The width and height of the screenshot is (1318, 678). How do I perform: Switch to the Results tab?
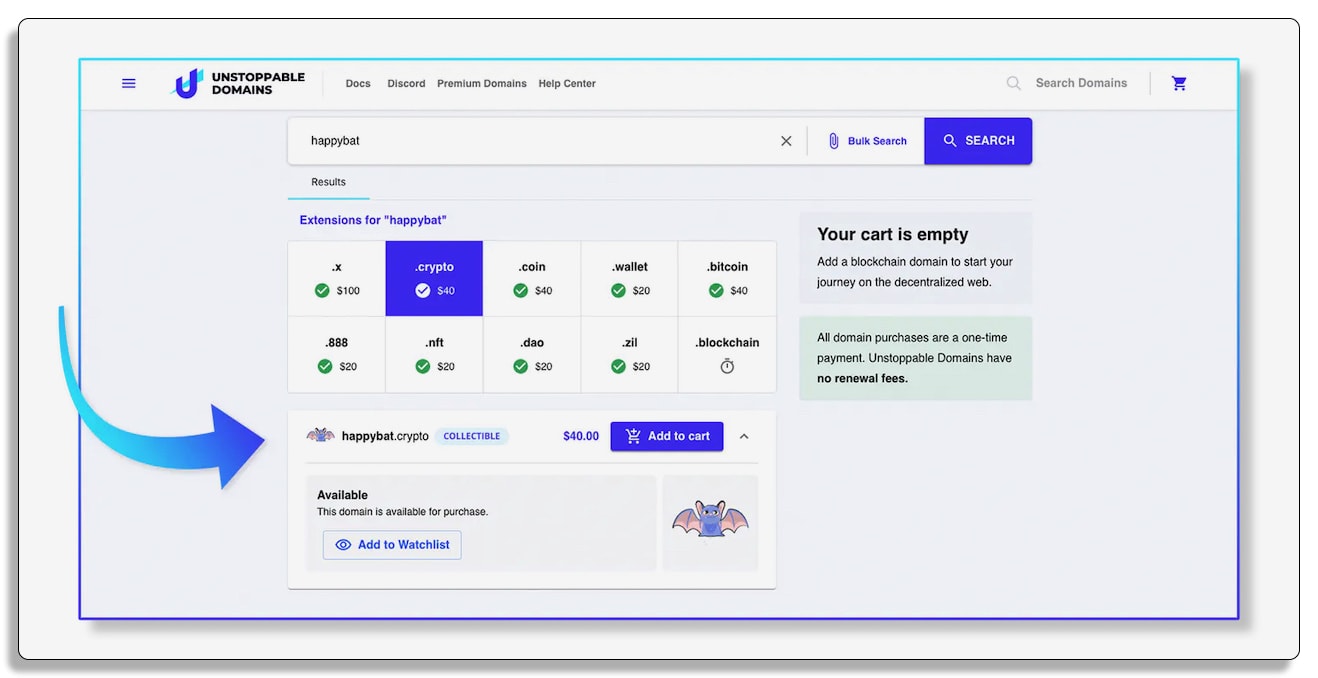click(x=328, y=182)
